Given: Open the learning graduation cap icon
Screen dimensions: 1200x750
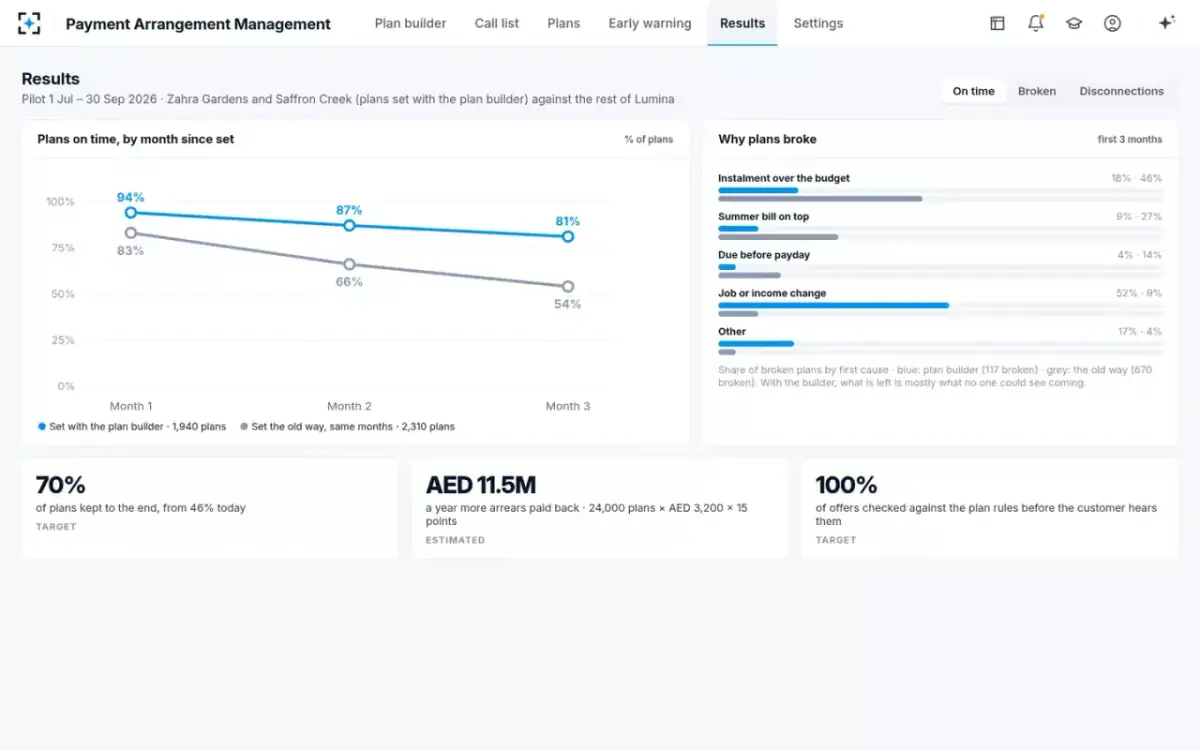Looking at the screenshot, I should coord(1074,23).
